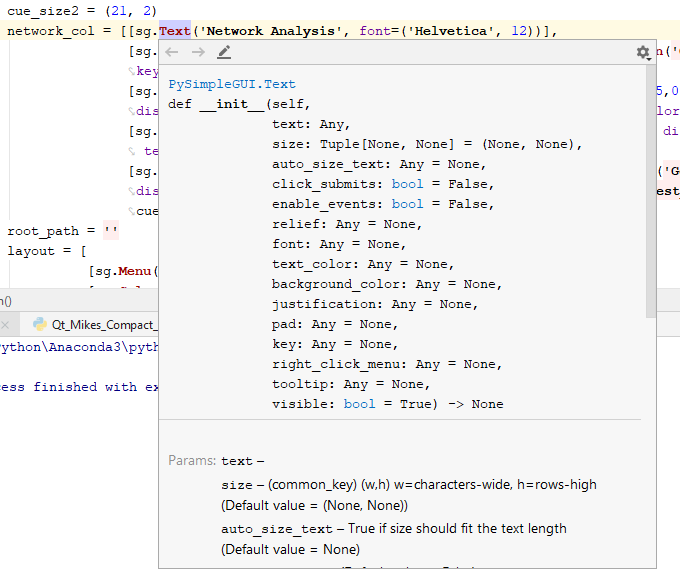Click the Python file icon on the run tab
The height and width of the screenshot is (574, 680).
click(40, 324)
